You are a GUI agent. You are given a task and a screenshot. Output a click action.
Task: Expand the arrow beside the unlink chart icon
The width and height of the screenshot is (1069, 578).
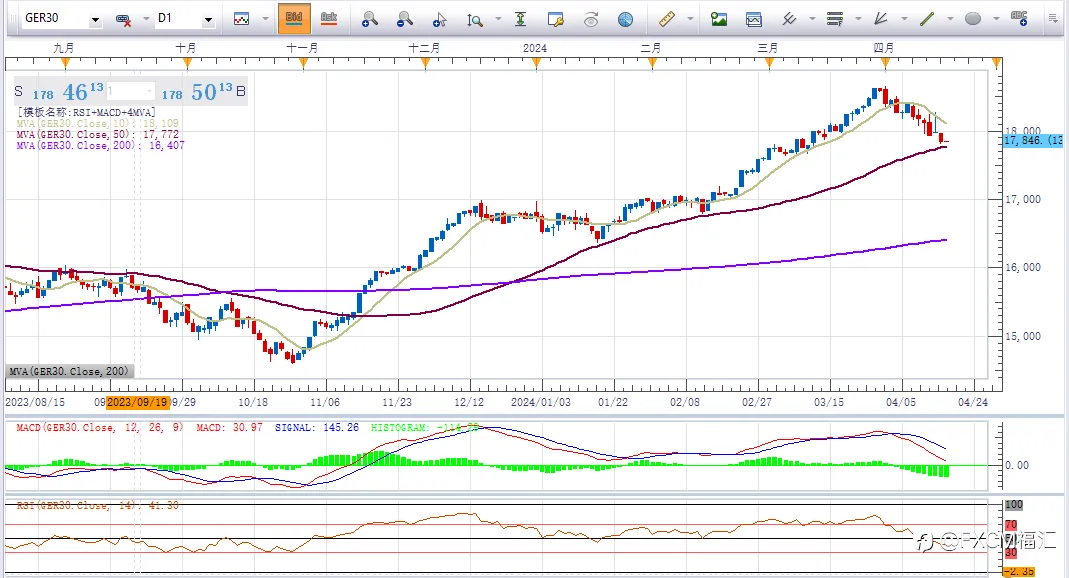point(146,20)
